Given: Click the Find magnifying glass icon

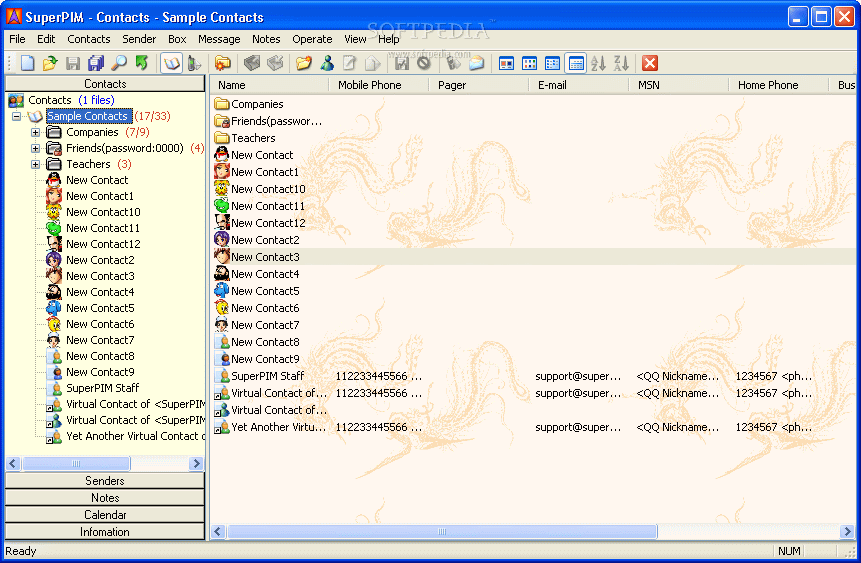Looking at the screenshot, I should click(119, 63).
